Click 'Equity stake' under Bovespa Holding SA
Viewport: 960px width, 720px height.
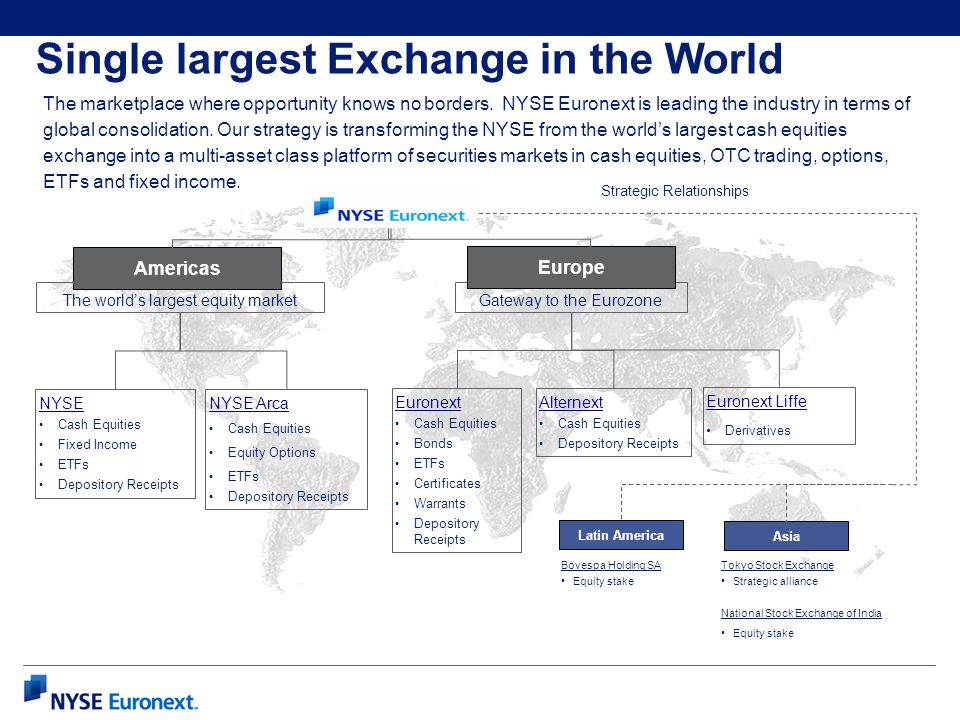[x=603, y=581]
